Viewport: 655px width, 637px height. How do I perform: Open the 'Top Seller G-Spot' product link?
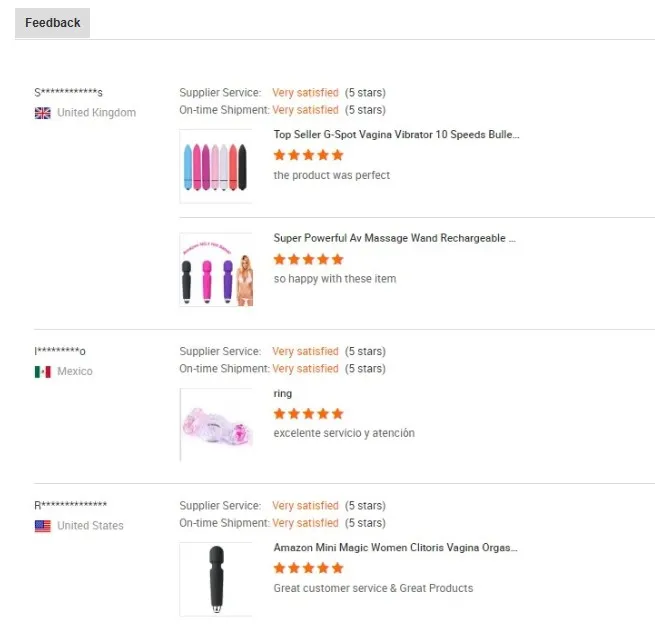coord(396,134)
